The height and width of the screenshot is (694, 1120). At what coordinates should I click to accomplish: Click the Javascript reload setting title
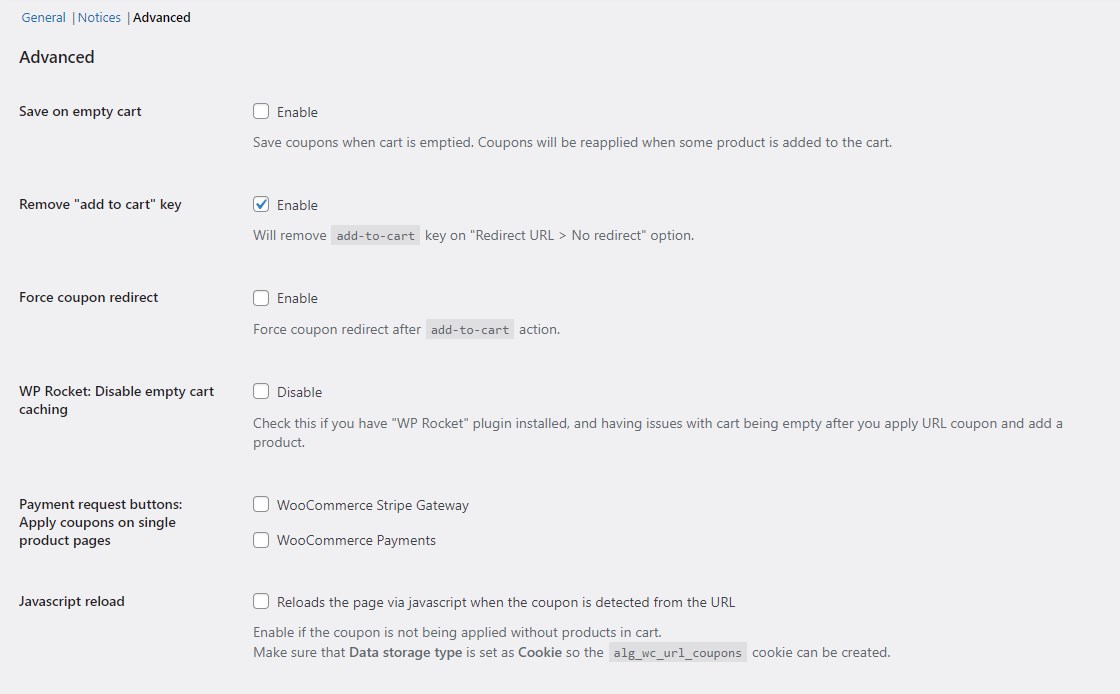click(71, 601)
